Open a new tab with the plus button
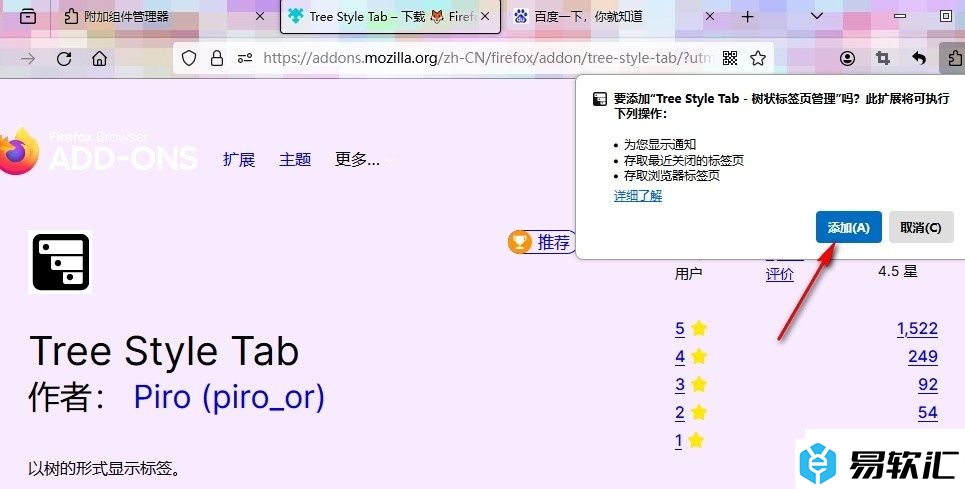Image resolution: width=965 pixels, height=489 pixels. click(x=747, y=17)
